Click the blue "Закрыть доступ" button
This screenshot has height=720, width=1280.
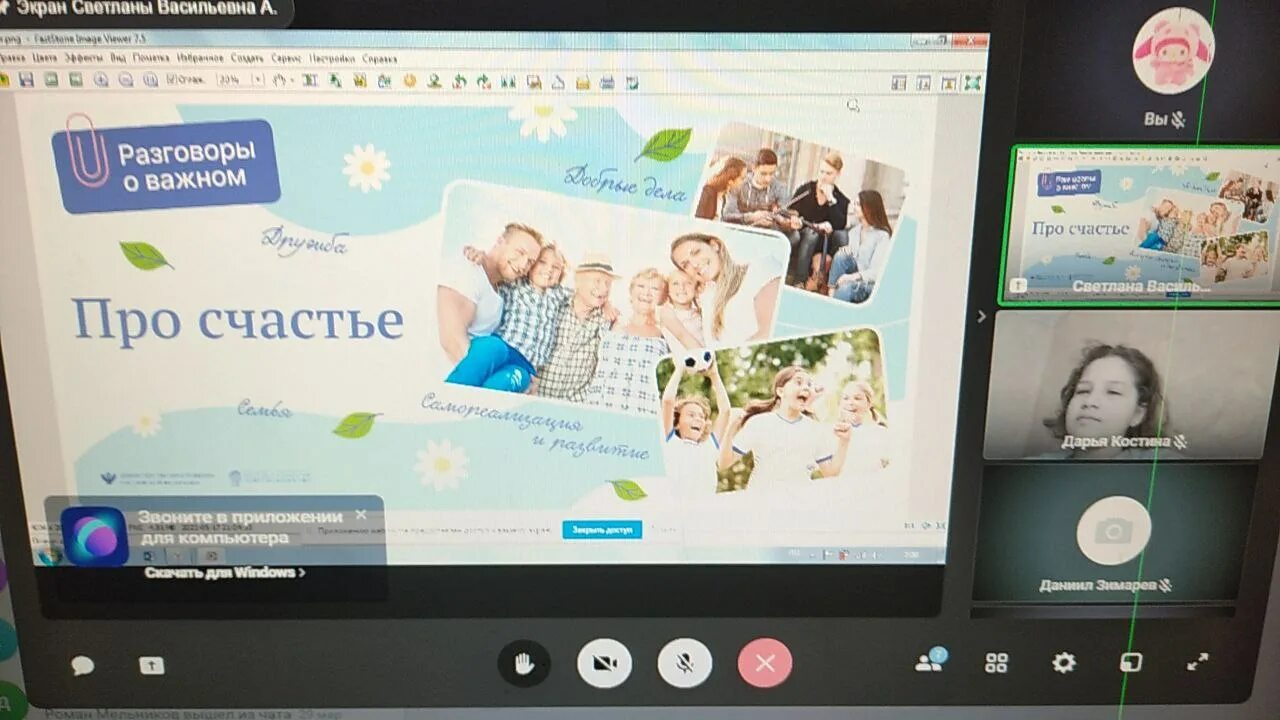602,530
